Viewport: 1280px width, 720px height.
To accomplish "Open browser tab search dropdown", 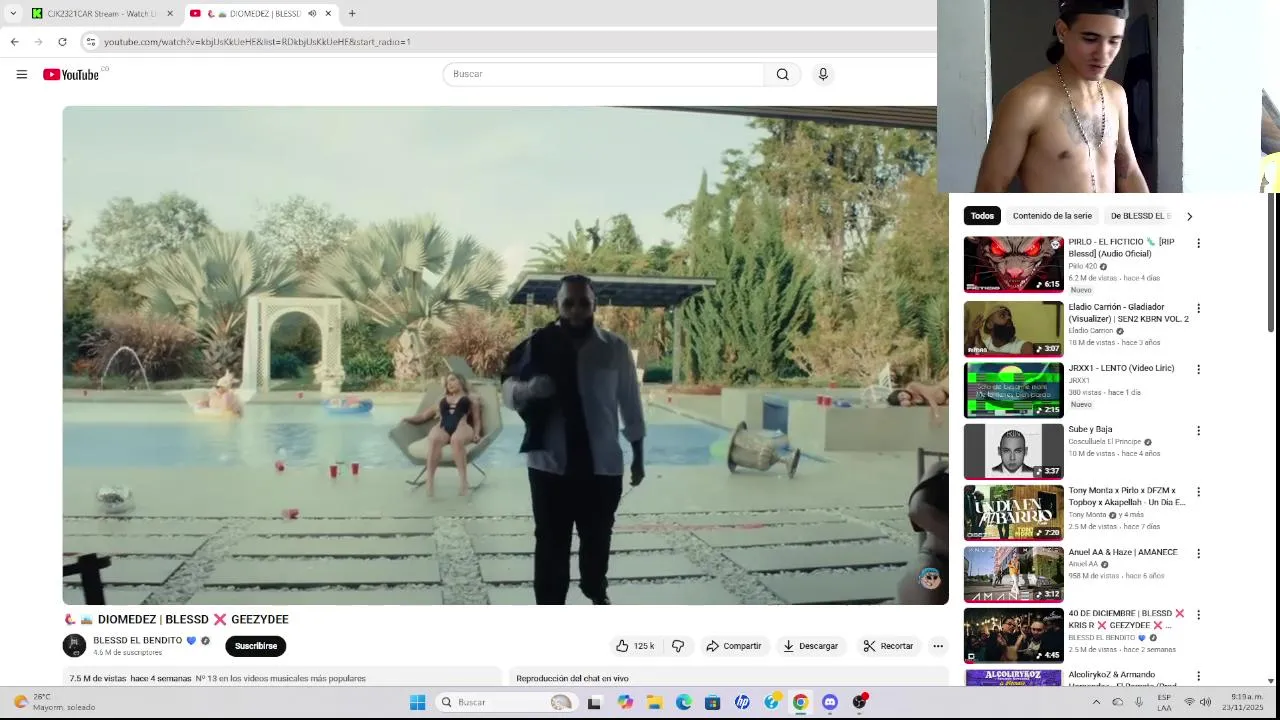I will click(x=13, y=14).
